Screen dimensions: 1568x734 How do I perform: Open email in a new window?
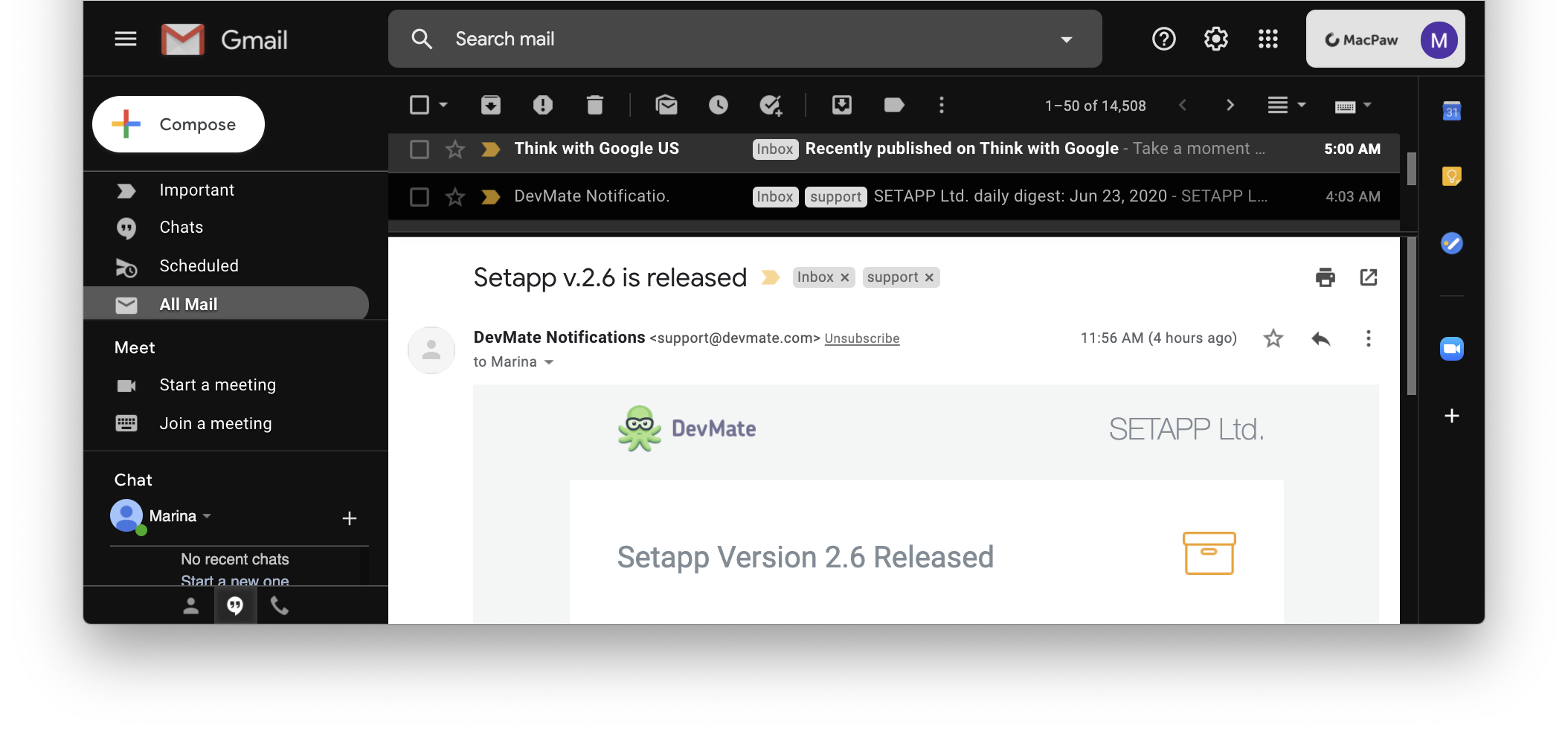click(x=1368, y=277)
